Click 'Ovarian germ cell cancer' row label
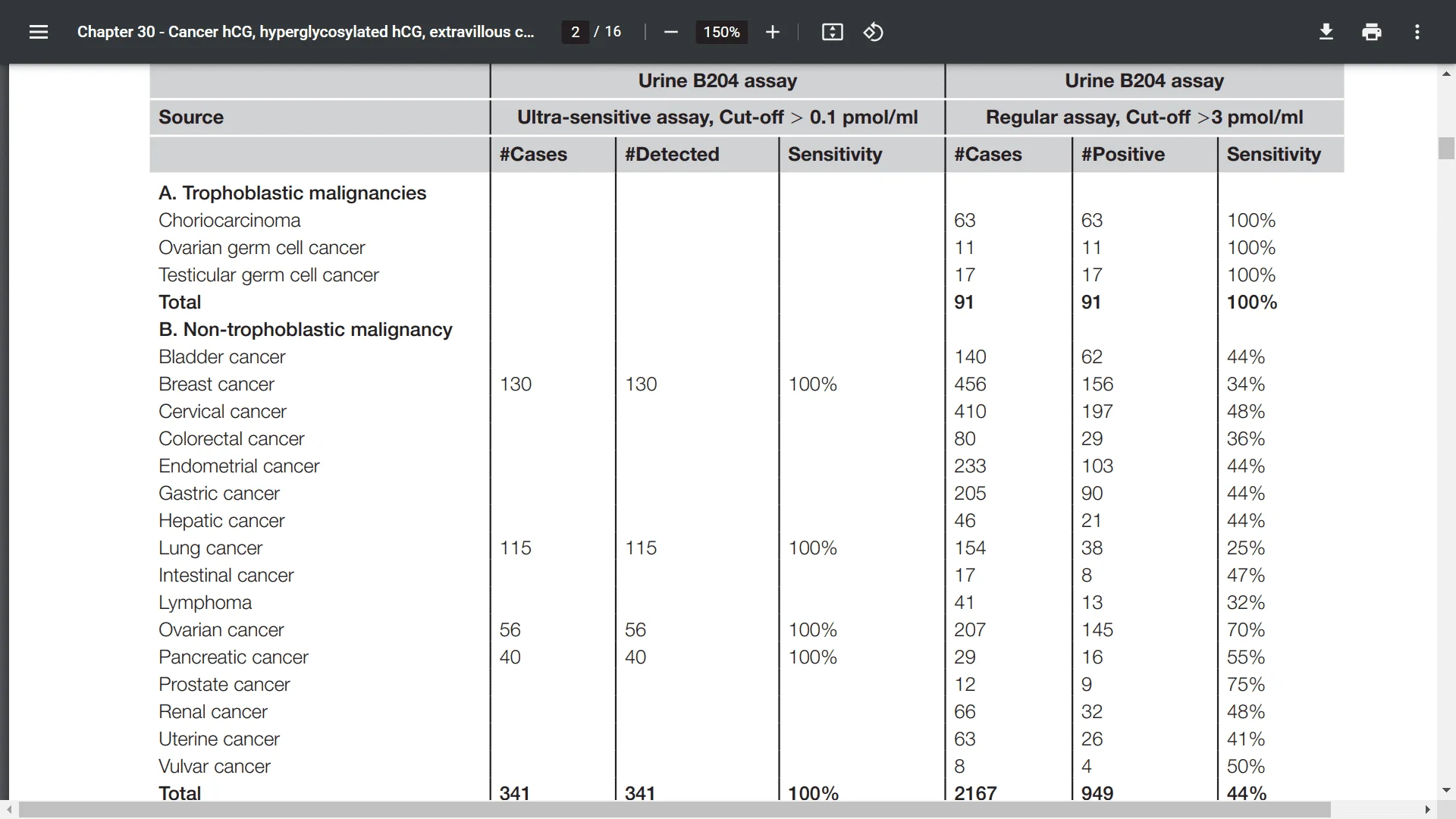This screenshot has height=819, width=1456. click(x=262, y=247)
